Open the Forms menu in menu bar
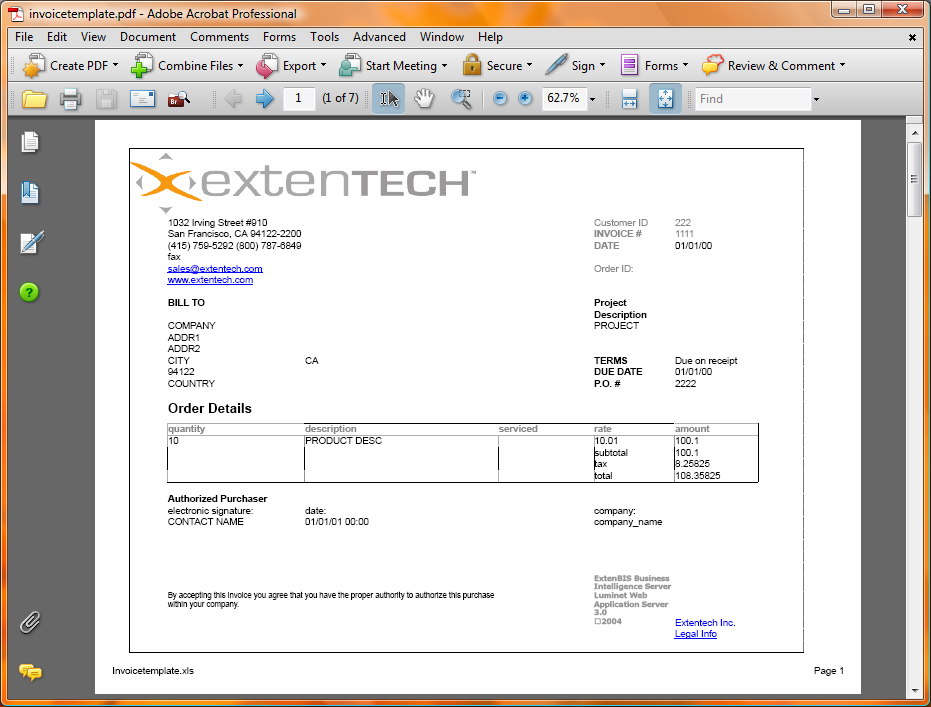931x707 pixels. tap(279, 37)
